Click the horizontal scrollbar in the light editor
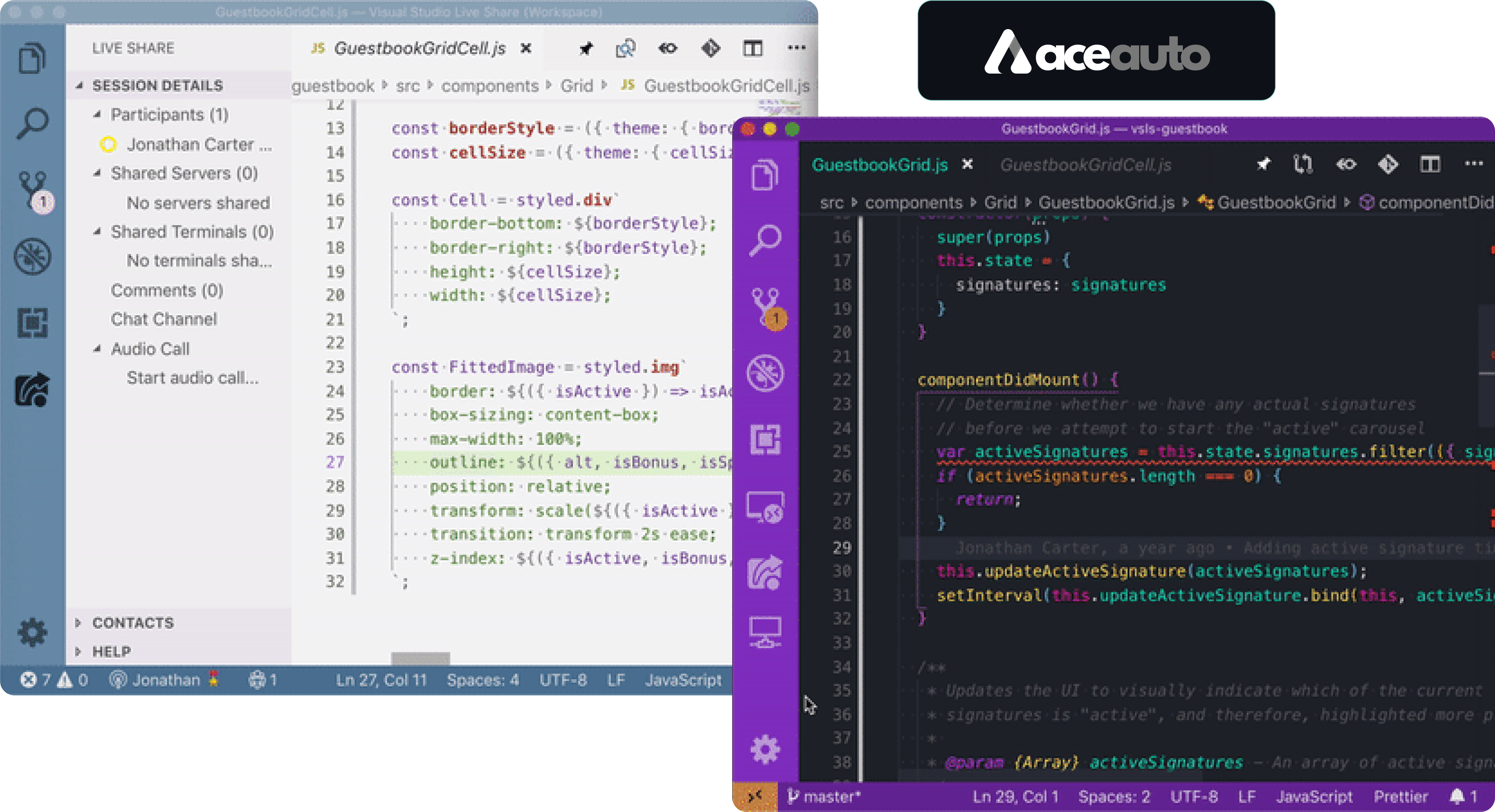1495x812 pixels. tap(420, 658)
